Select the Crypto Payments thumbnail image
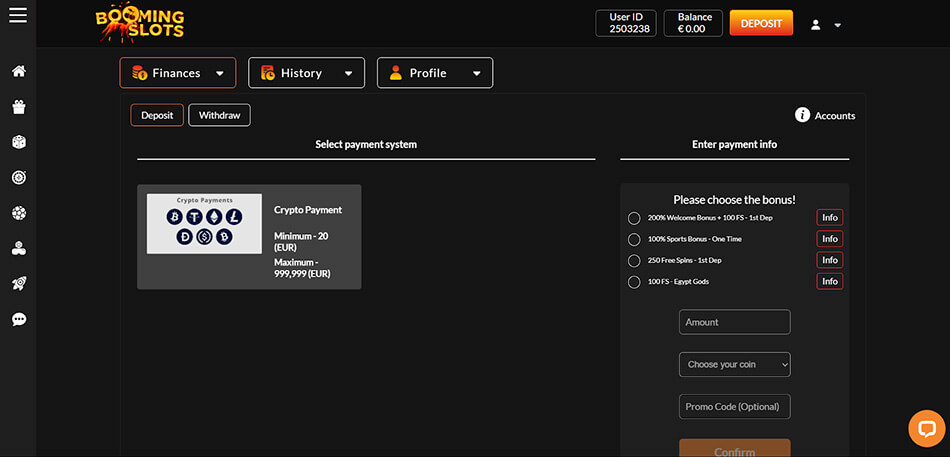 pos(204,224)
